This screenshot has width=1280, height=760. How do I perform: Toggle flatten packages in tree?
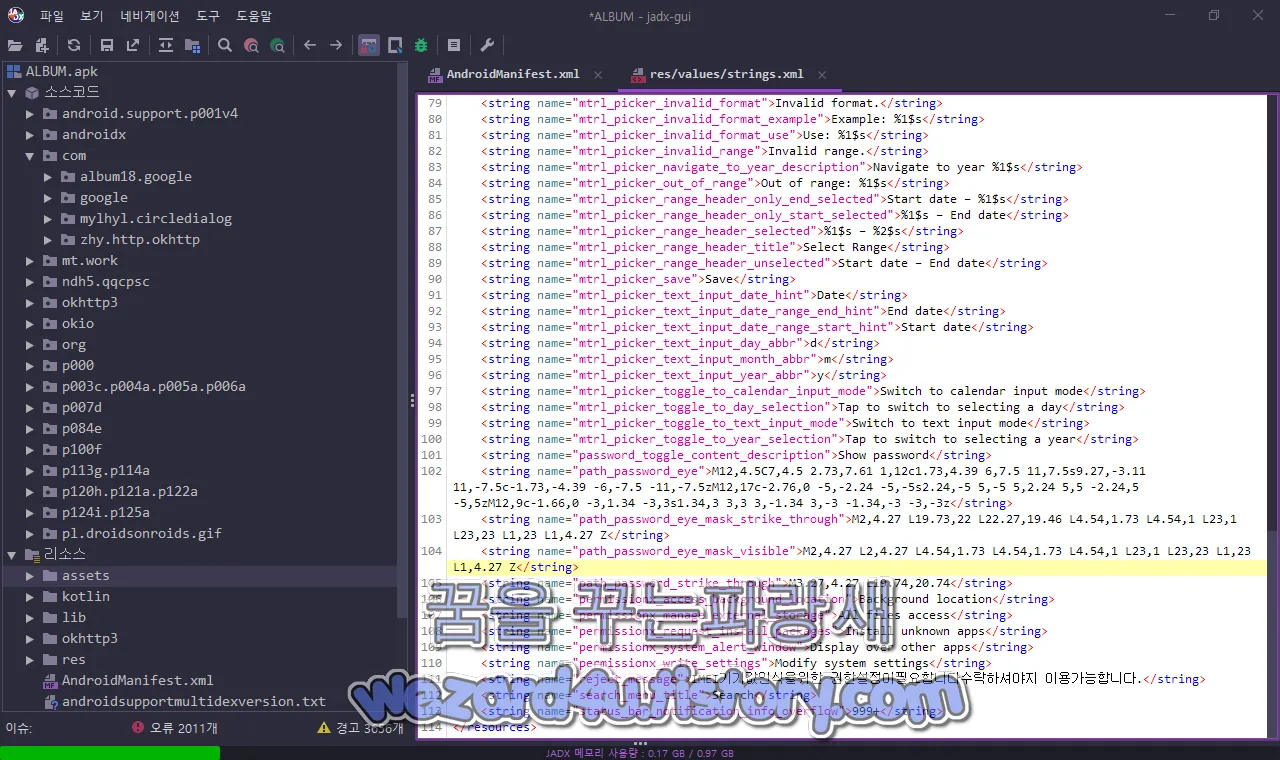[x=195, y=45]
